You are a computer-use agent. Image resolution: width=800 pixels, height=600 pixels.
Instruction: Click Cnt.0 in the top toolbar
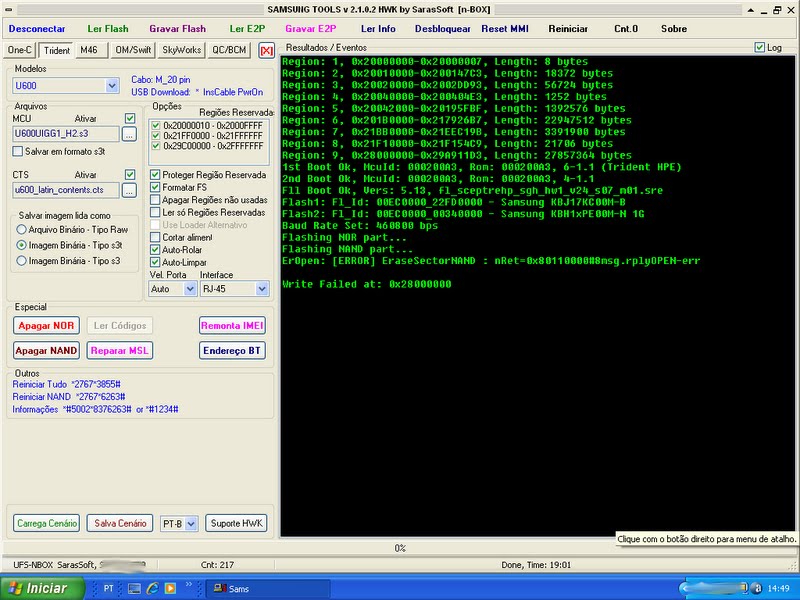[626, 29]
